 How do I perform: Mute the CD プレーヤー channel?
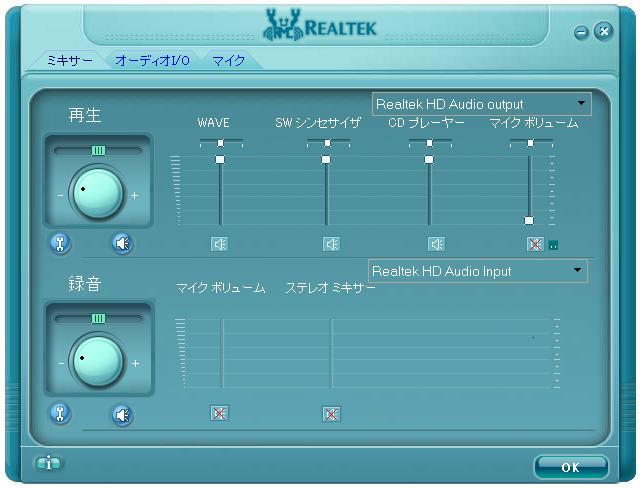pyautogui.click(x=437, y=244)
